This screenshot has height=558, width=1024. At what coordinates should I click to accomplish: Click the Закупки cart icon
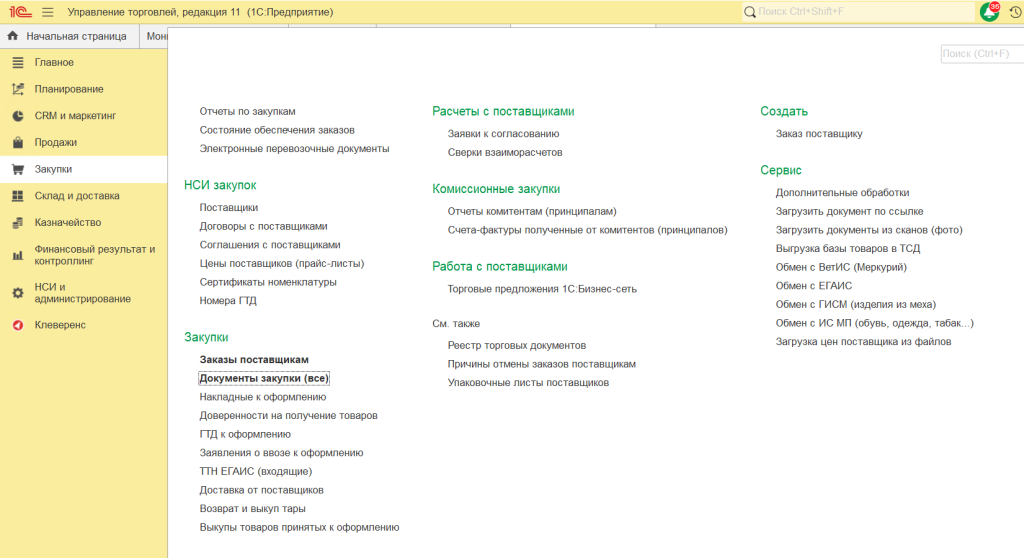pyautogui.click(x=18, y=169)
